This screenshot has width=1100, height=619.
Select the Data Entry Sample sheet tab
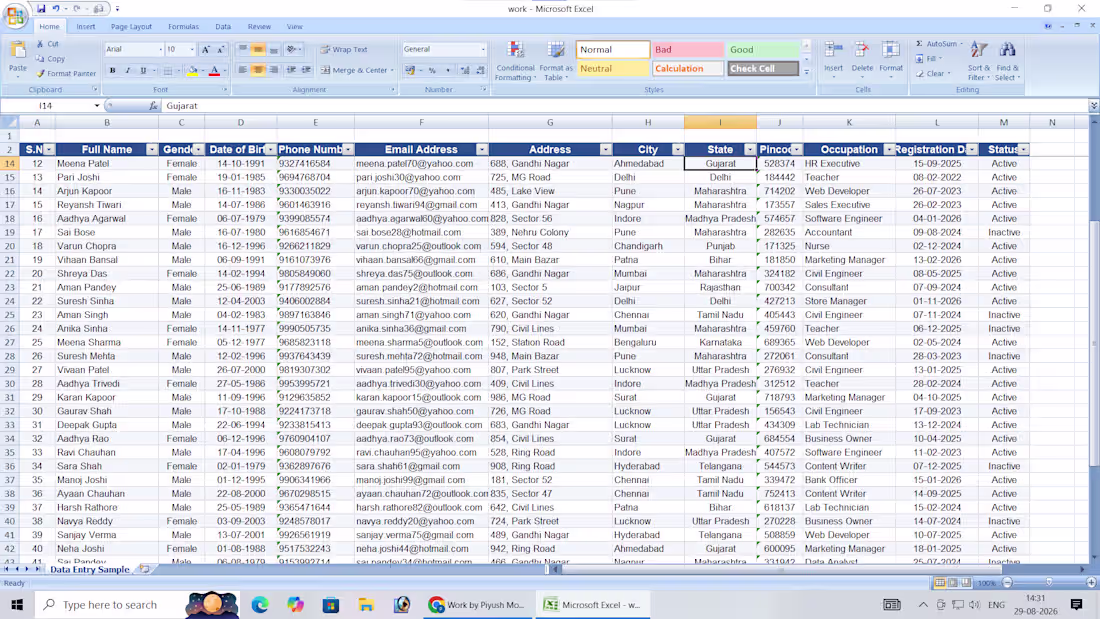coord(90,570)
